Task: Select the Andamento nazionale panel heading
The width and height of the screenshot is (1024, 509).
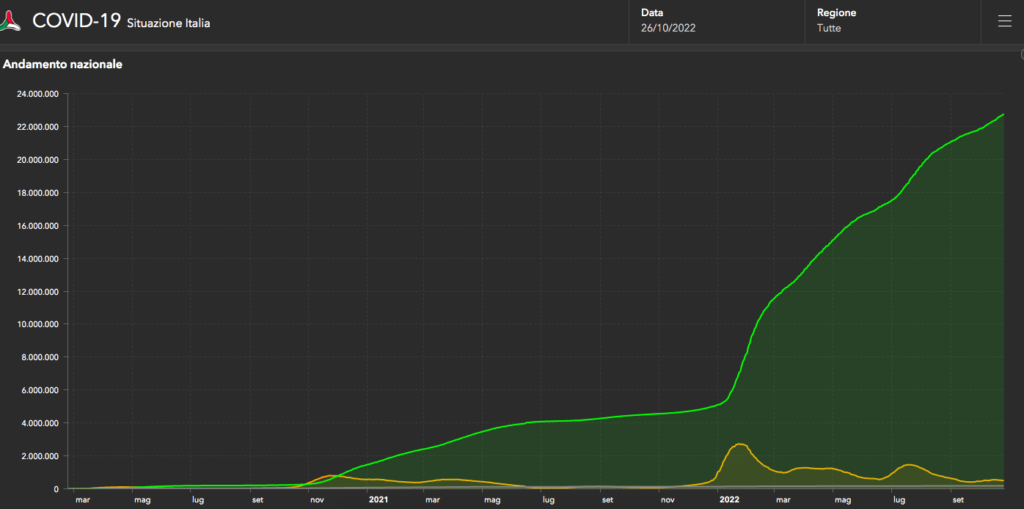Action: click(63, 65)
